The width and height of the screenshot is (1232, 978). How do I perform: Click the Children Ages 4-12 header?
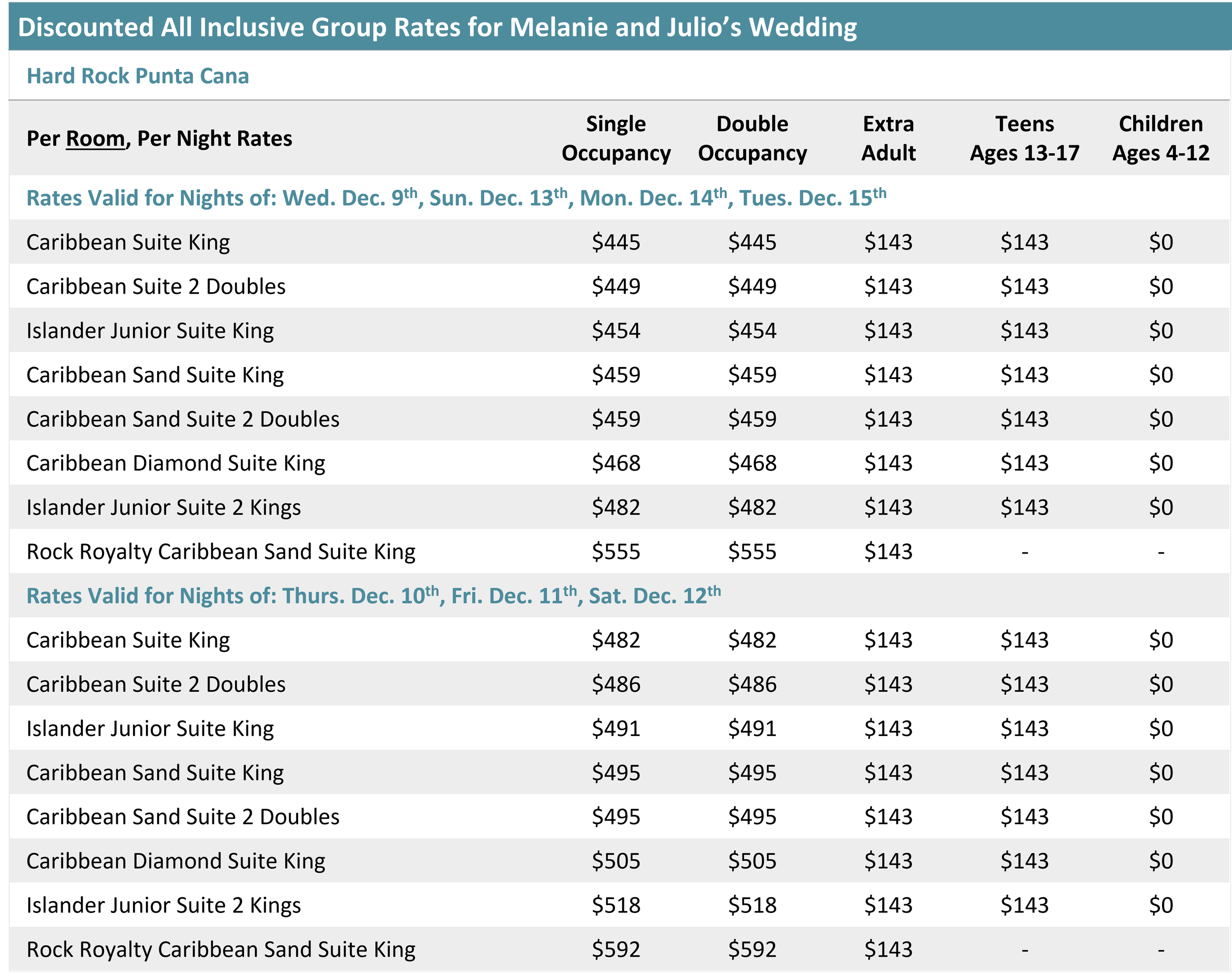pos(1160,138)
